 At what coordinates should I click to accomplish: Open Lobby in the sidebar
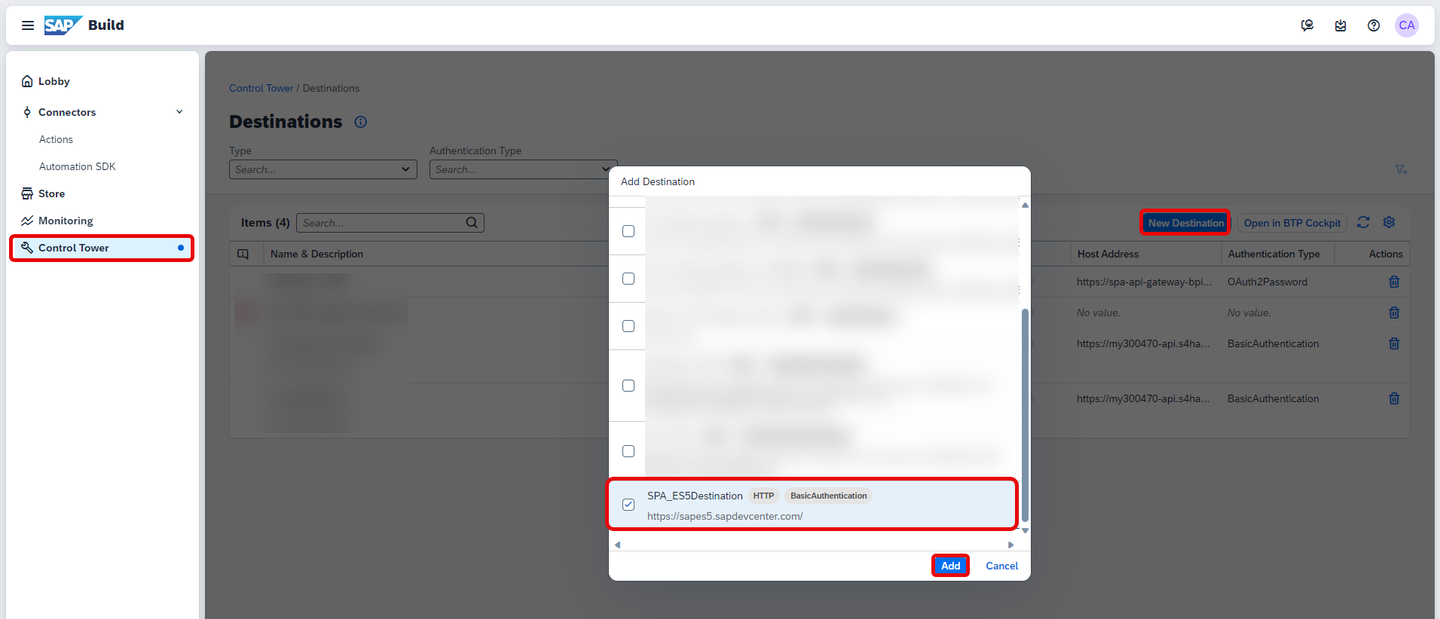[54, 81]
